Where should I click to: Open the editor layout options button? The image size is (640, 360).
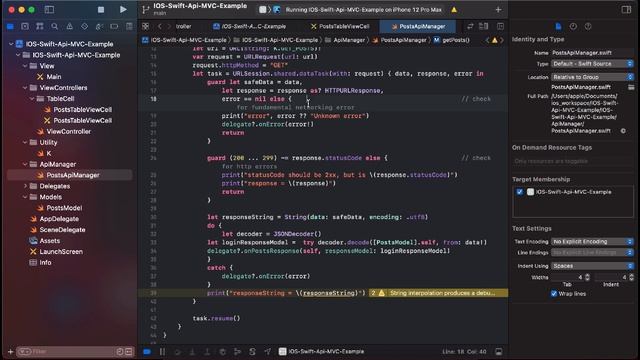tap(484, 26)
